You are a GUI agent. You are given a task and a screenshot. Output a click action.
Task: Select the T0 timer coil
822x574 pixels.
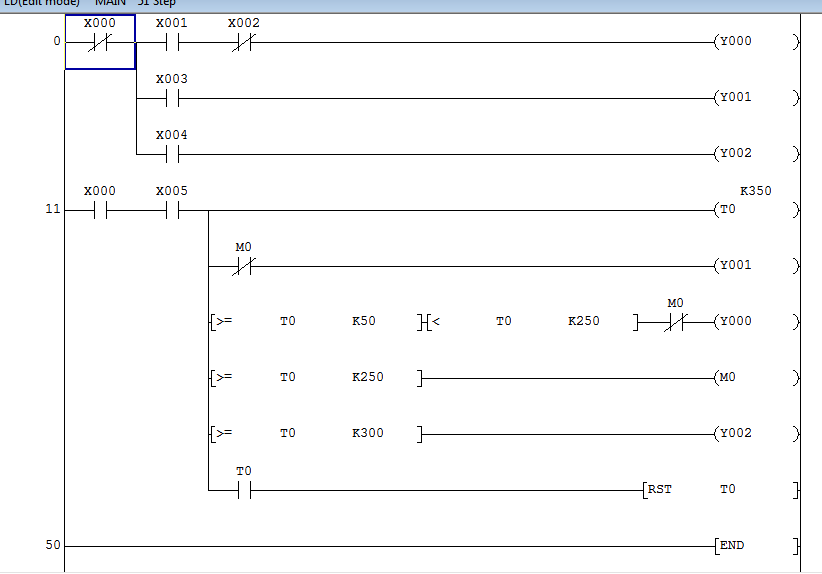(756, 210)
